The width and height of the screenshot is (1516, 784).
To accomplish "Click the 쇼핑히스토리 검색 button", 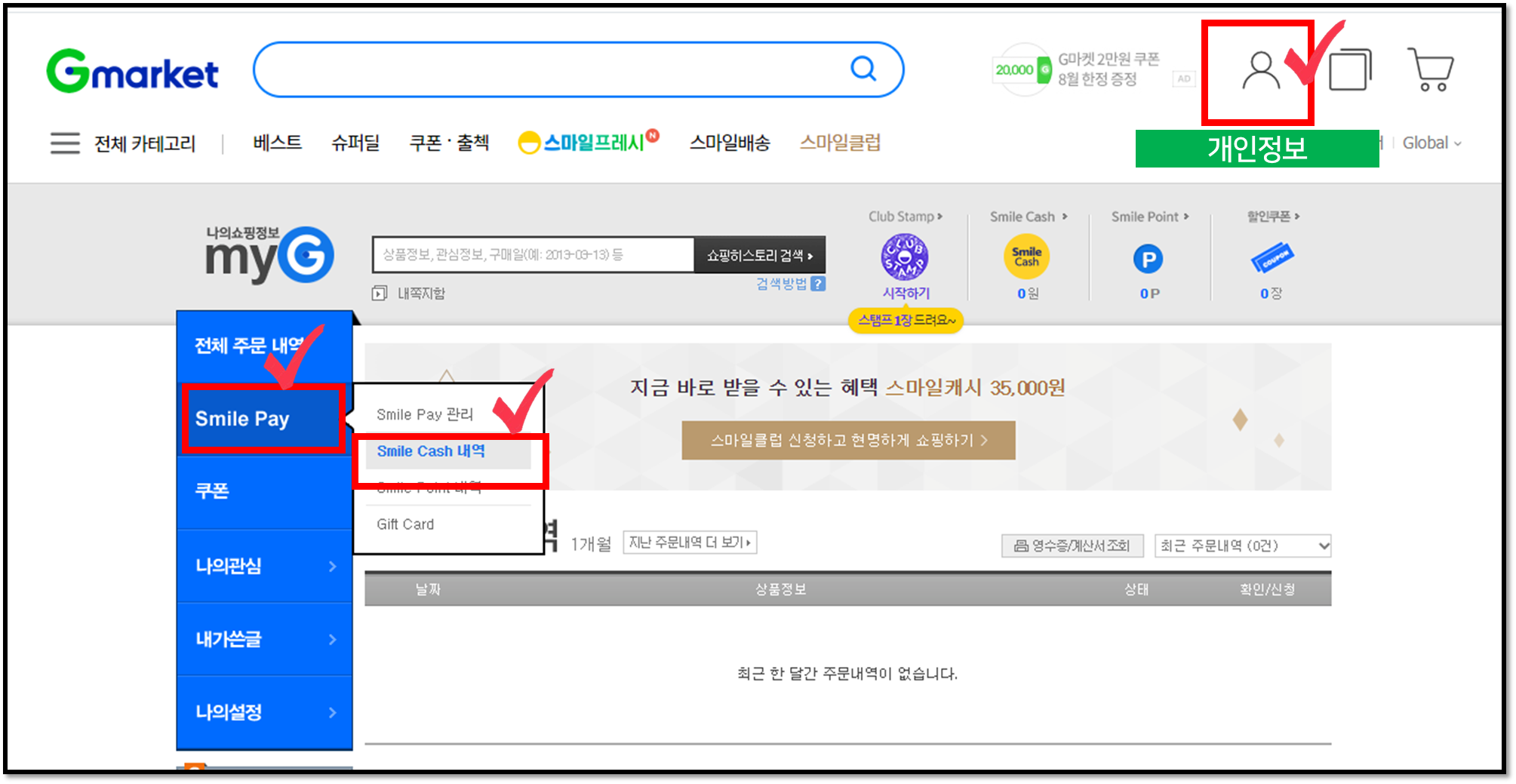I will 760,255.
